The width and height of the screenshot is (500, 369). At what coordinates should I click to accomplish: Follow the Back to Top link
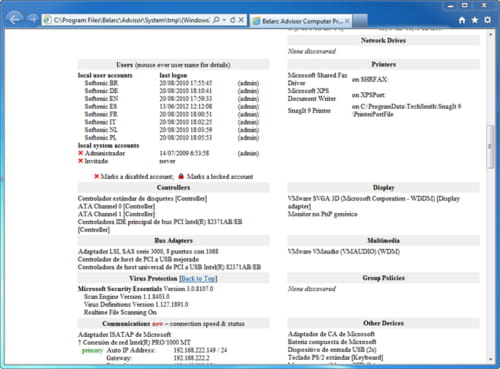198,278
